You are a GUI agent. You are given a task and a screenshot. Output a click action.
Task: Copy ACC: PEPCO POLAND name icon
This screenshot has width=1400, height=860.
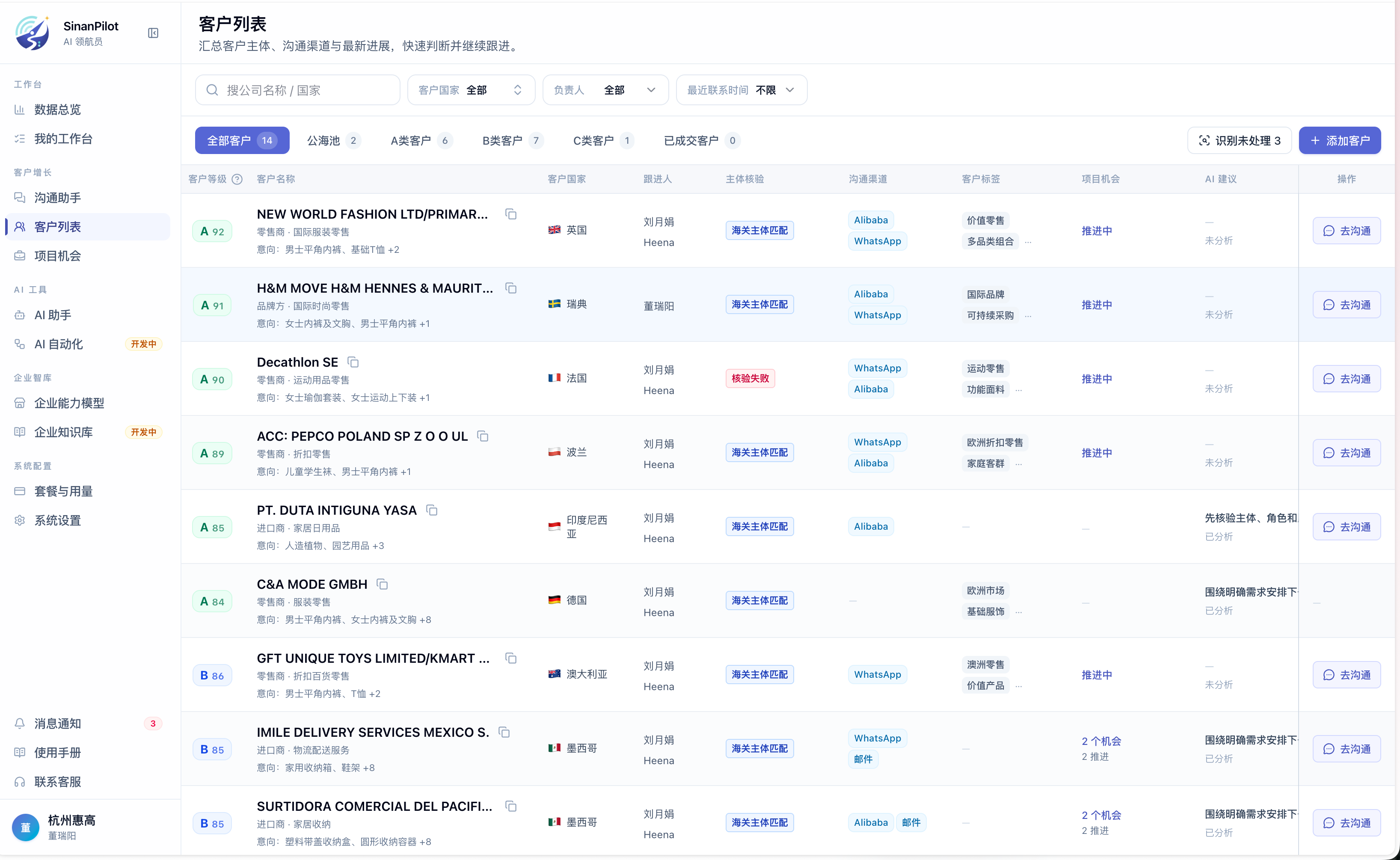coord(483,436)
